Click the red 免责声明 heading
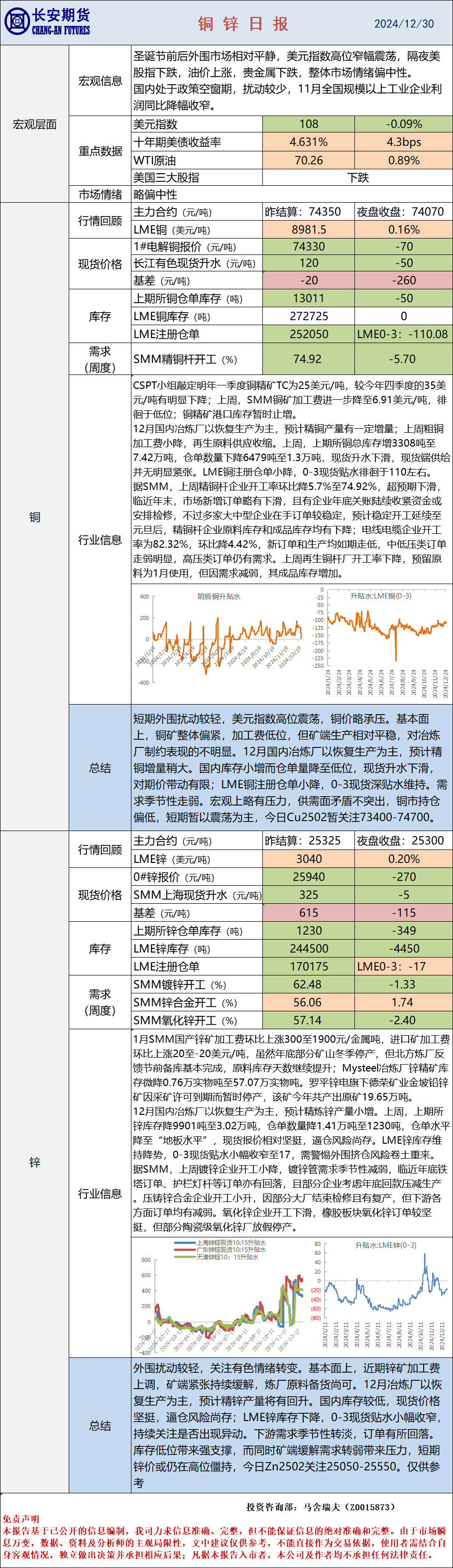This screenshot has width=453, height=1568. tap(21, 1519)
